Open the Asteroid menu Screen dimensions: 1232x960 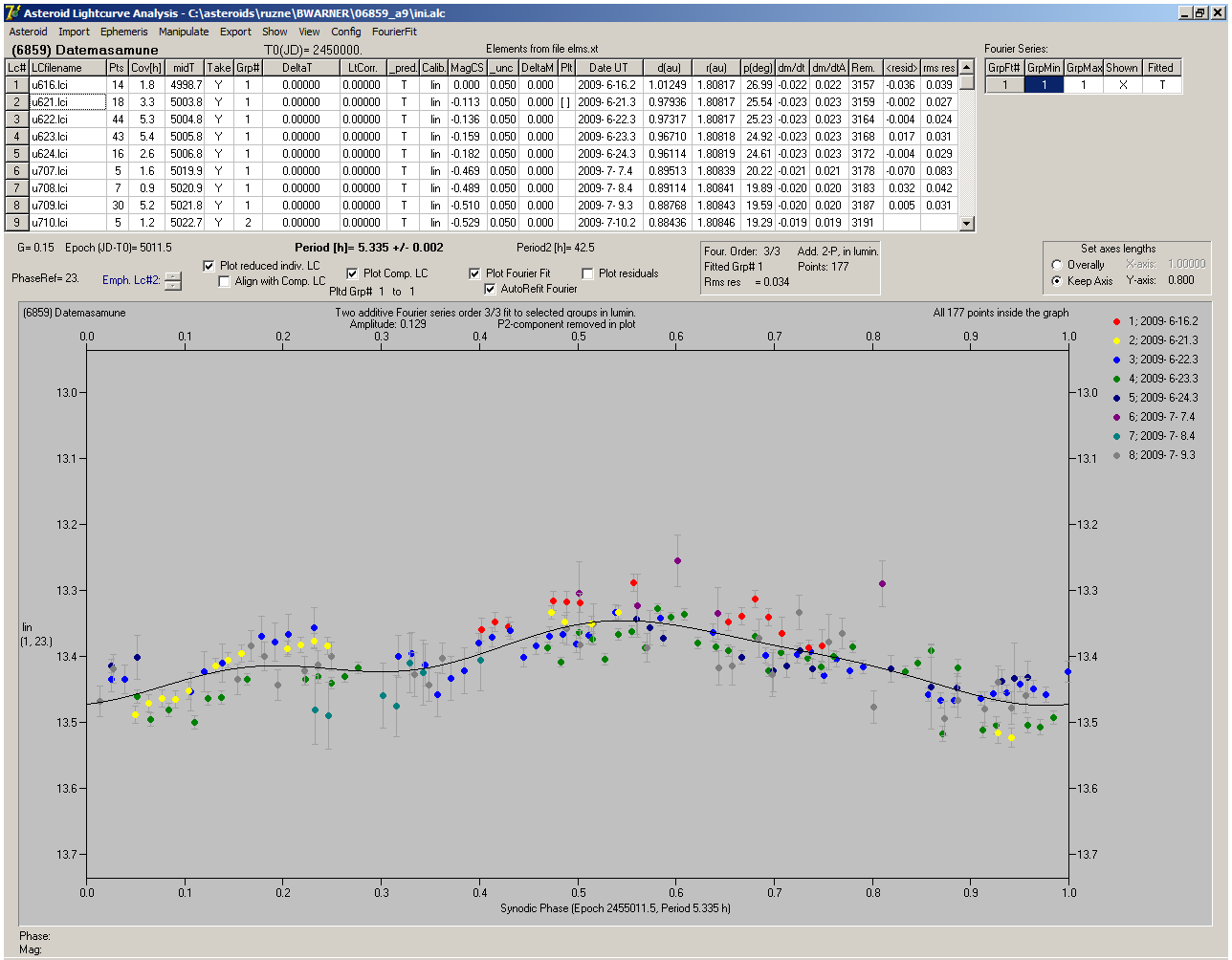28,32
